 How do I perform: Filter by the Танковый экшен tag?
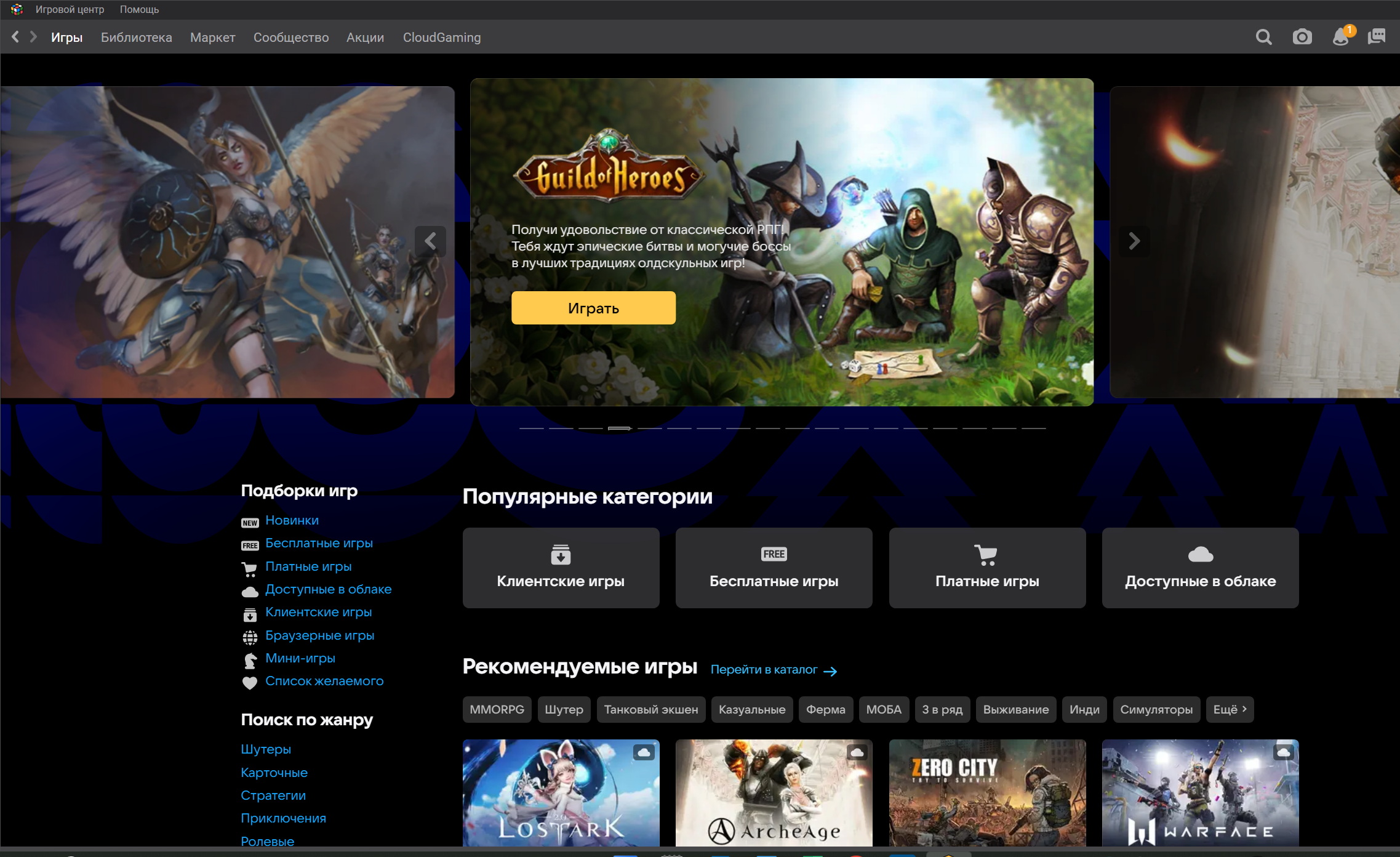[x=650, y=709]
